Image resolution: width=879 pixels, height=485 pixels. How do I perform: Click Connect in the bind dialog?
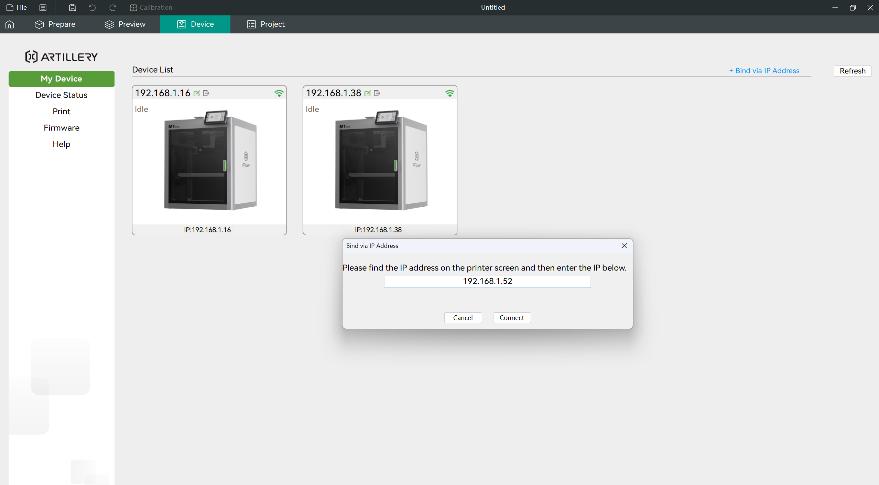(511, 317)
